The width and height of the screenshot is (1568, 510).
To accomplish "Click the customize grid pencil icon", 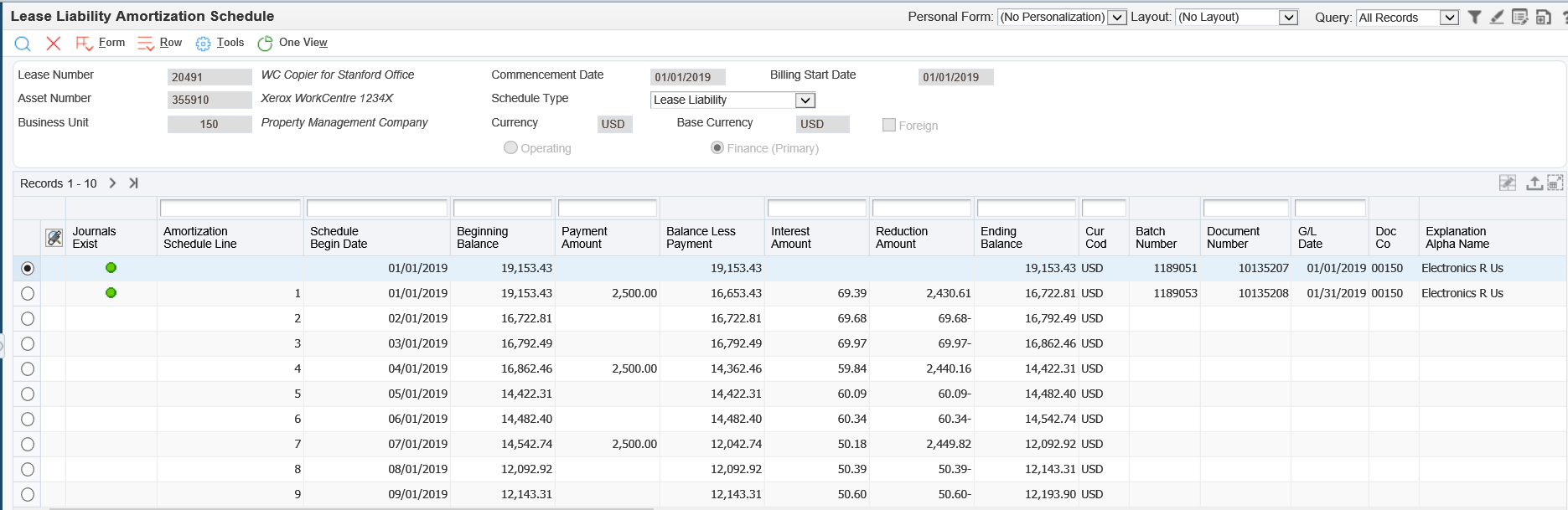I will click(x=1508, y=183).
